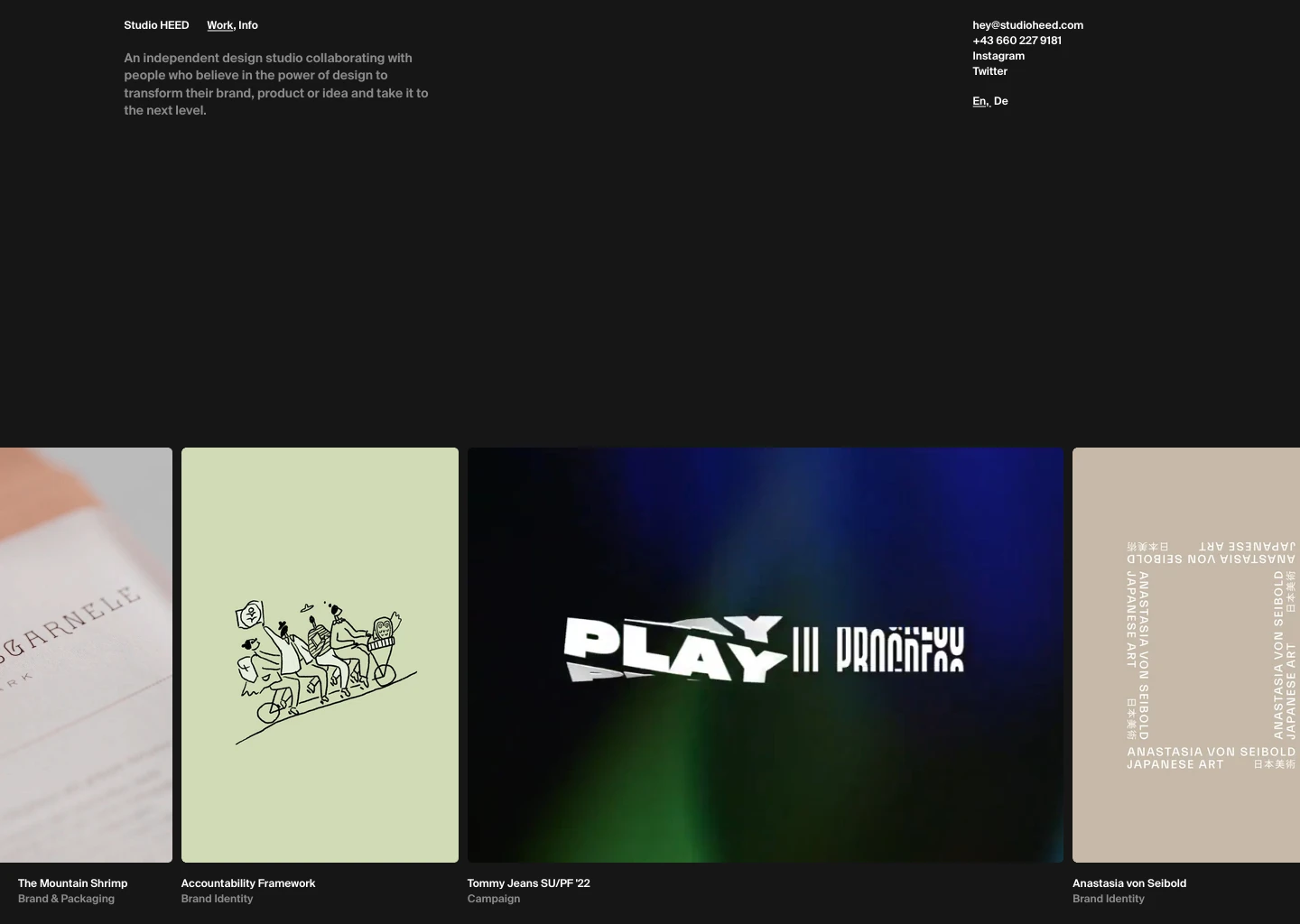Open the Accountability Framework illustration thumbnail
The height and width of the screenshot is (924, 1300).
tap(320, 654)
